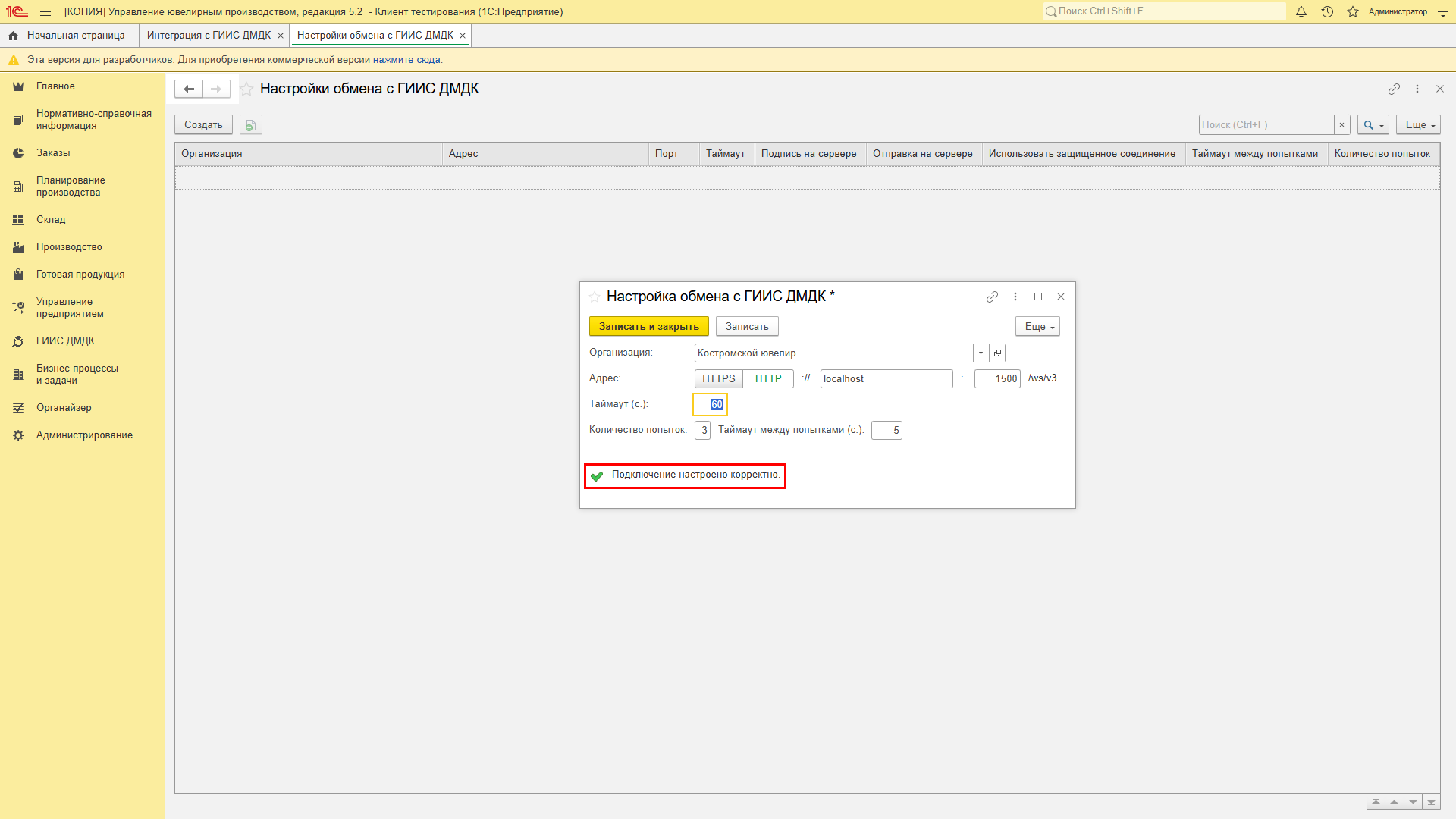1456x819 pixels.
Task: Click Таймаут между попытками field
Action: 886,431
